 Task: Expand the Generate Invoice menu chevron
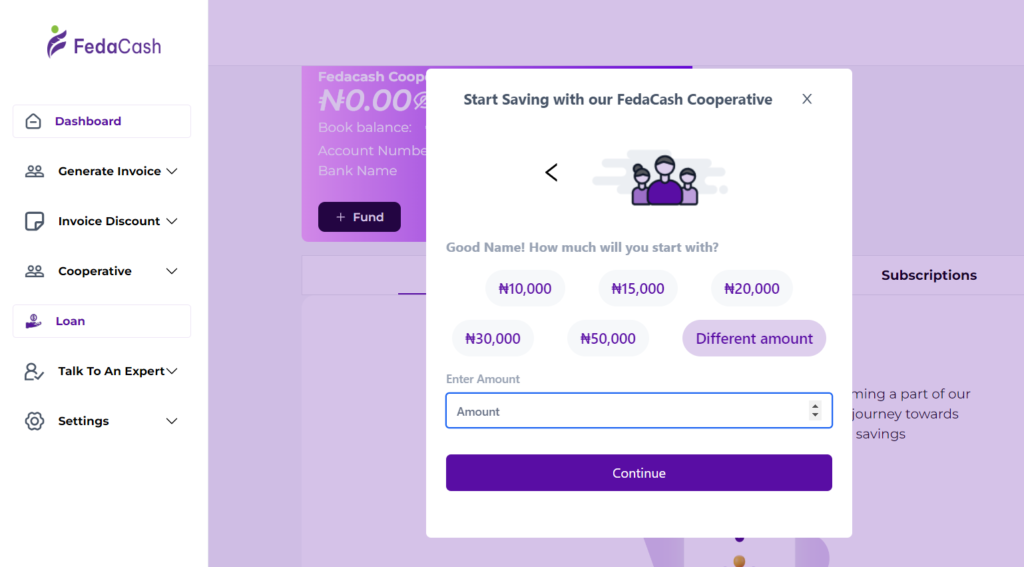tap(172, 171)
